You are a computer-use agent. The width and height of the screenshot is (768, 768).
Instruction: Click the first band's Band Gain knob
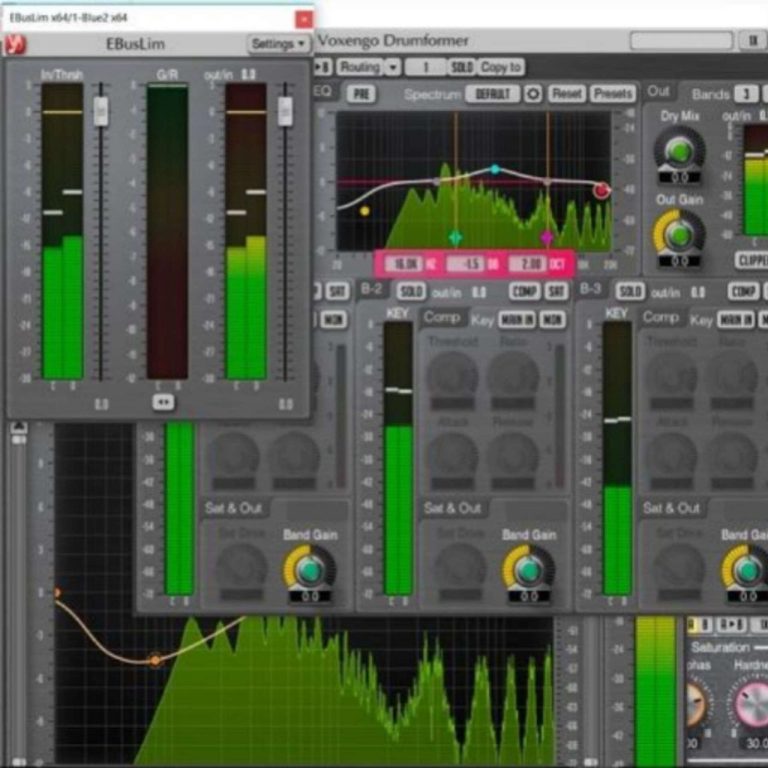pos(310,570)
